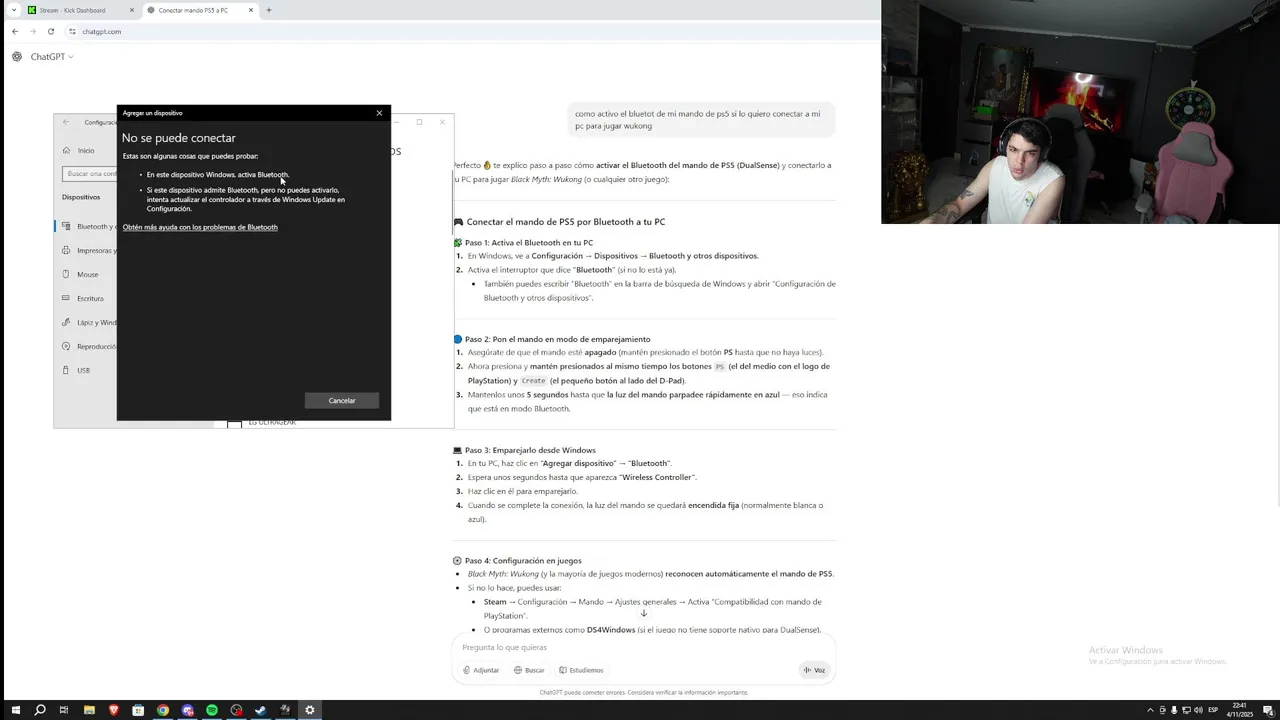
Task: Click the scroll-to-bottom arrow above the composer
Action: pos(644,613)
